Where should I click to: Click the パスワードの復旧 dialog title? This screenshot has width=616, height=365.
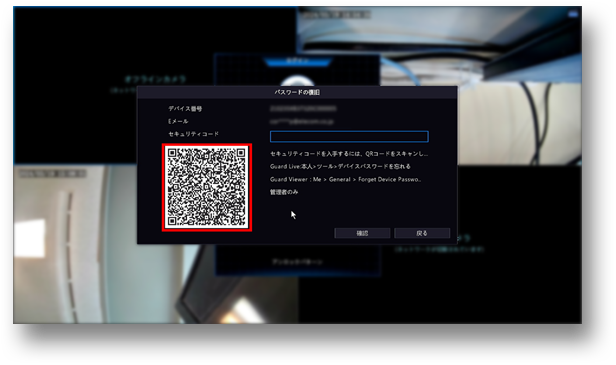(297, 92)
